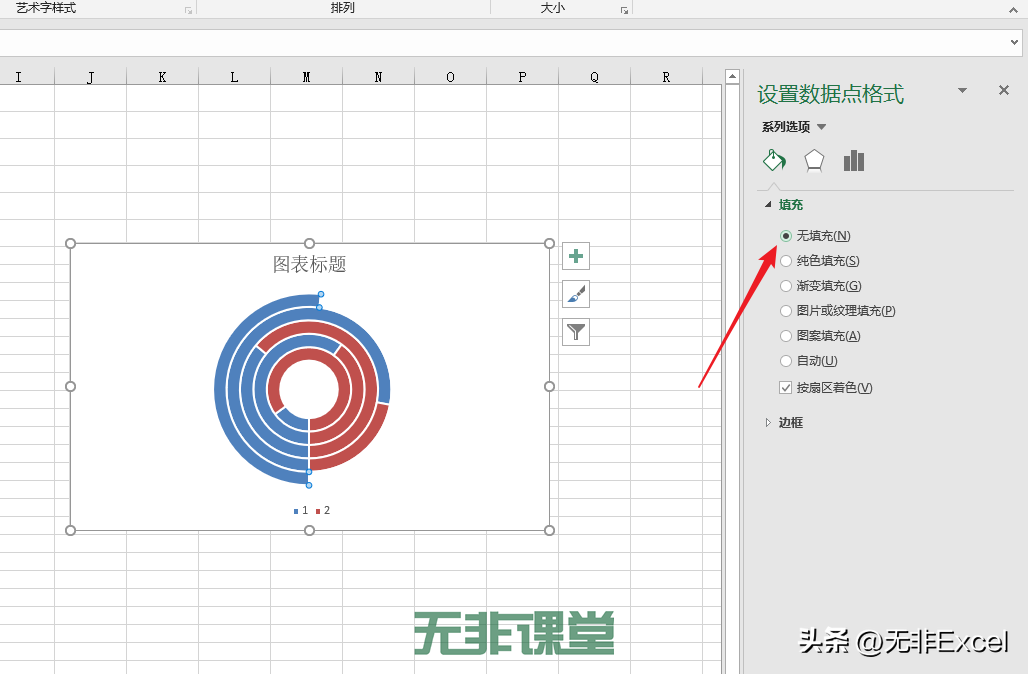Screen dimensions: 1028x674
Task: Click legend entry 2 in chart
Action: pos(323,510)
